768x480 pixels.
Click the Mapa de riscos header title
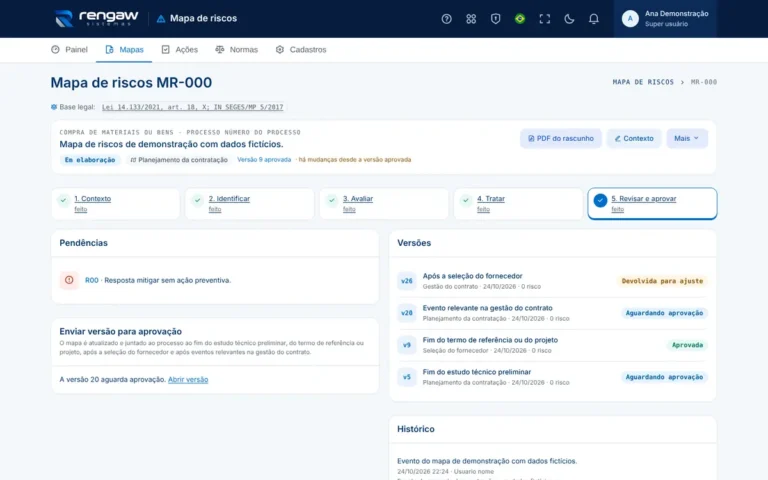203,19
